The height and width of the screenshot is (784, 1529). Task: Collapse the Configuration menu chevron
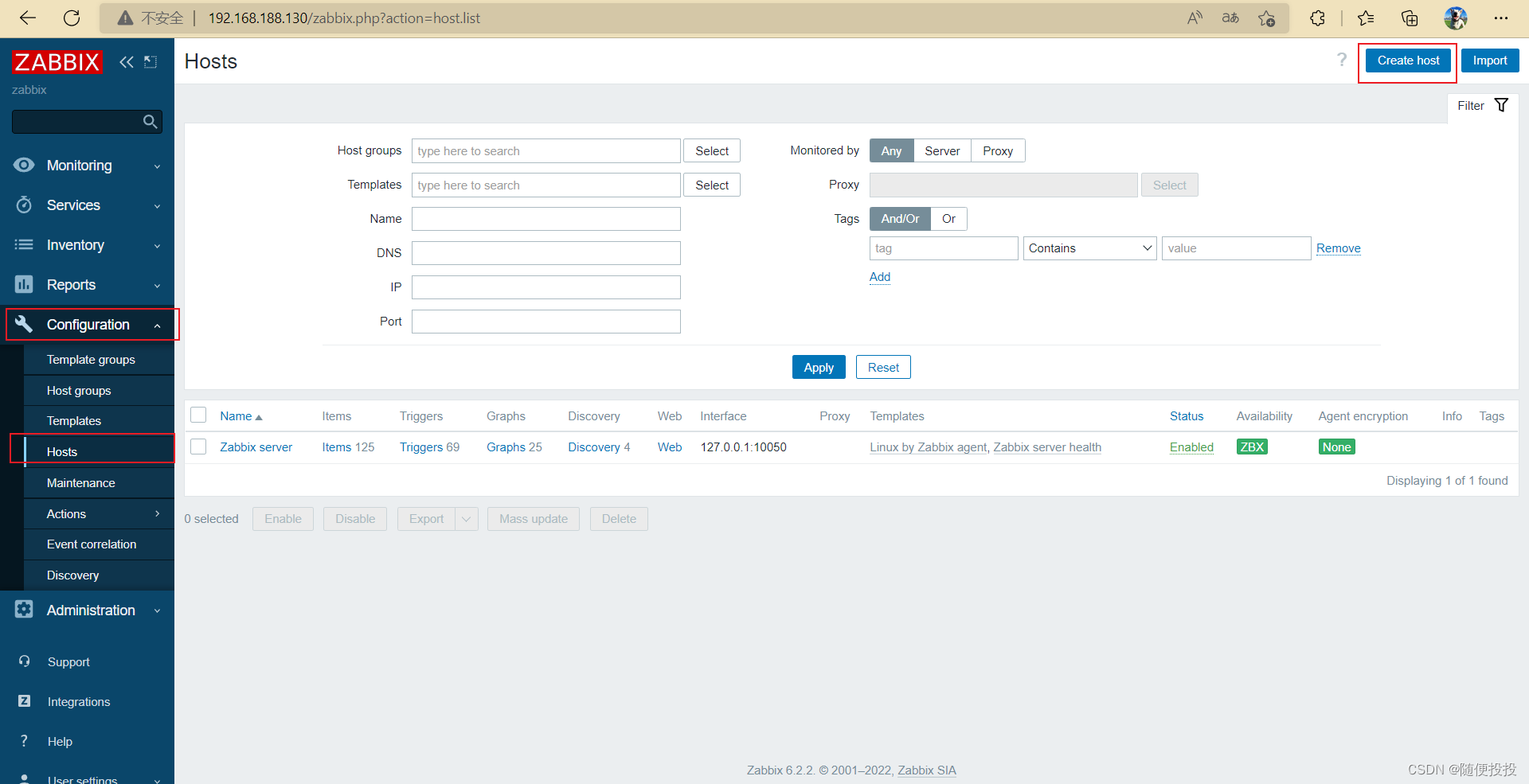[x=157, y=326]
